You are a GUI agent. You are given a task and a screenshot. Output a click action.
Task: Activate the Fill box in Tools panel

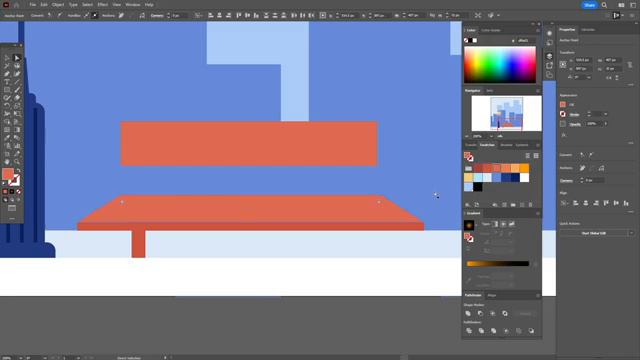[x=8, y=174]
